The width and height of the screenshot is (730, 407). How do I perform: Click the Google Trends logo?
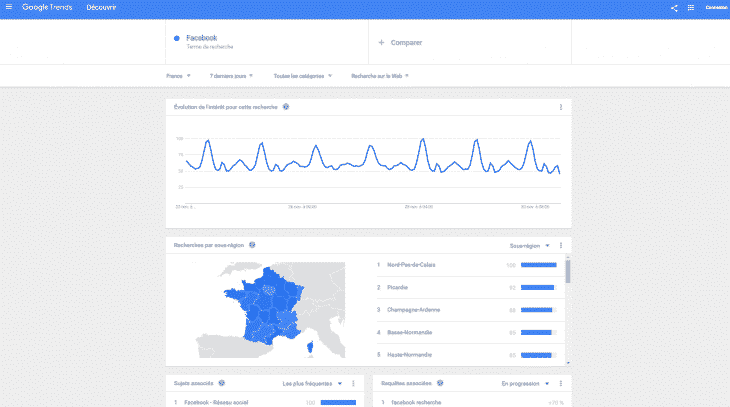pyautogui.click(x=47, y=7)
